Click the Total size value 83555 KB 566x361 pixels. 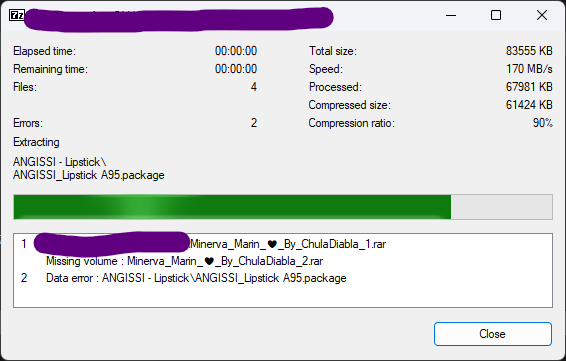(x=529, y=51)
